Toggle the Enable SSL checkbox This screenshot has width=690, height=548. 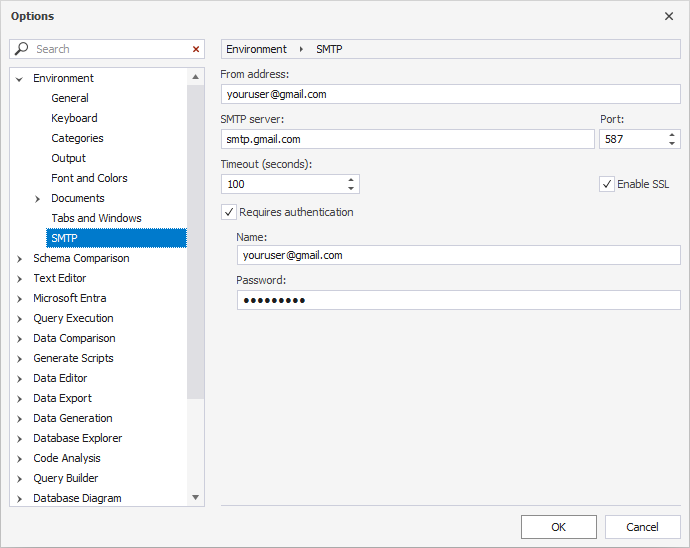tap(607, 184)
